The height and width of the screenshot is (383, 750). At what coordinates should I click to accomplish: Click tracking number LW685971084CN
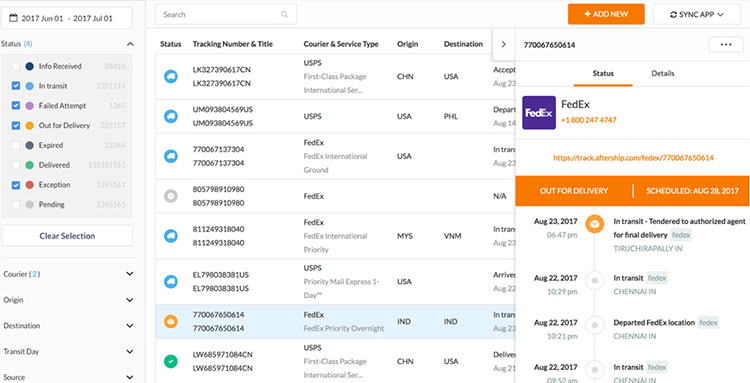[x=222, y=355]
